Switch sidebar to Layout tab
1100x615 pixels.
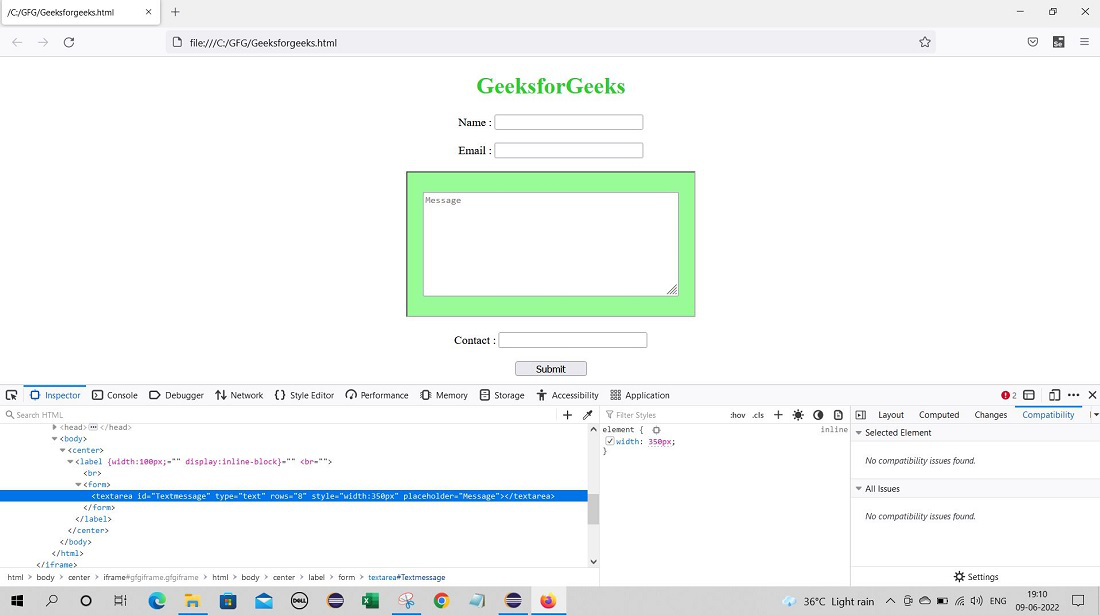click(891, 415)
